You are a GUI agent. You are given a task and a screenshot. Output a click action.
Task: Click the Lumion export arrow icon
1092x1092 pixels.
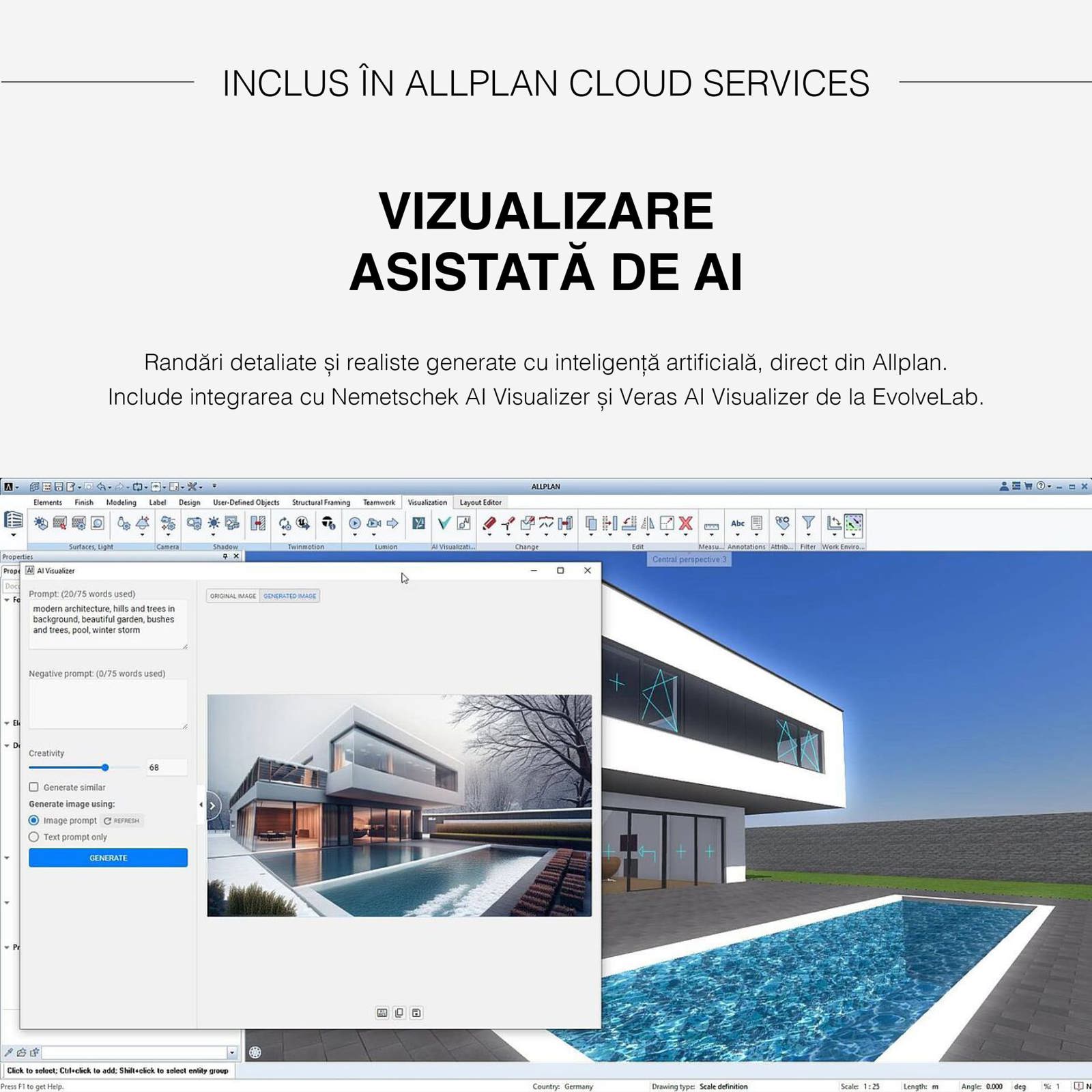(x=392, y=523)
